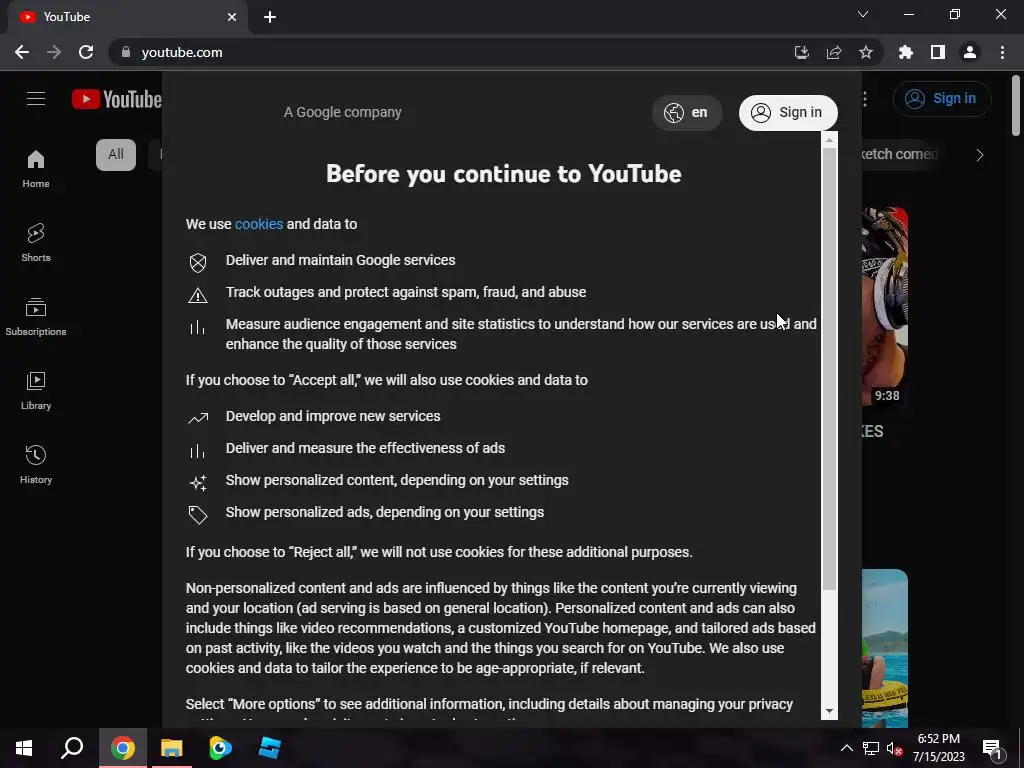
Task: Open YouTube settings three-dot menu
Action: [x=865, y=99]
